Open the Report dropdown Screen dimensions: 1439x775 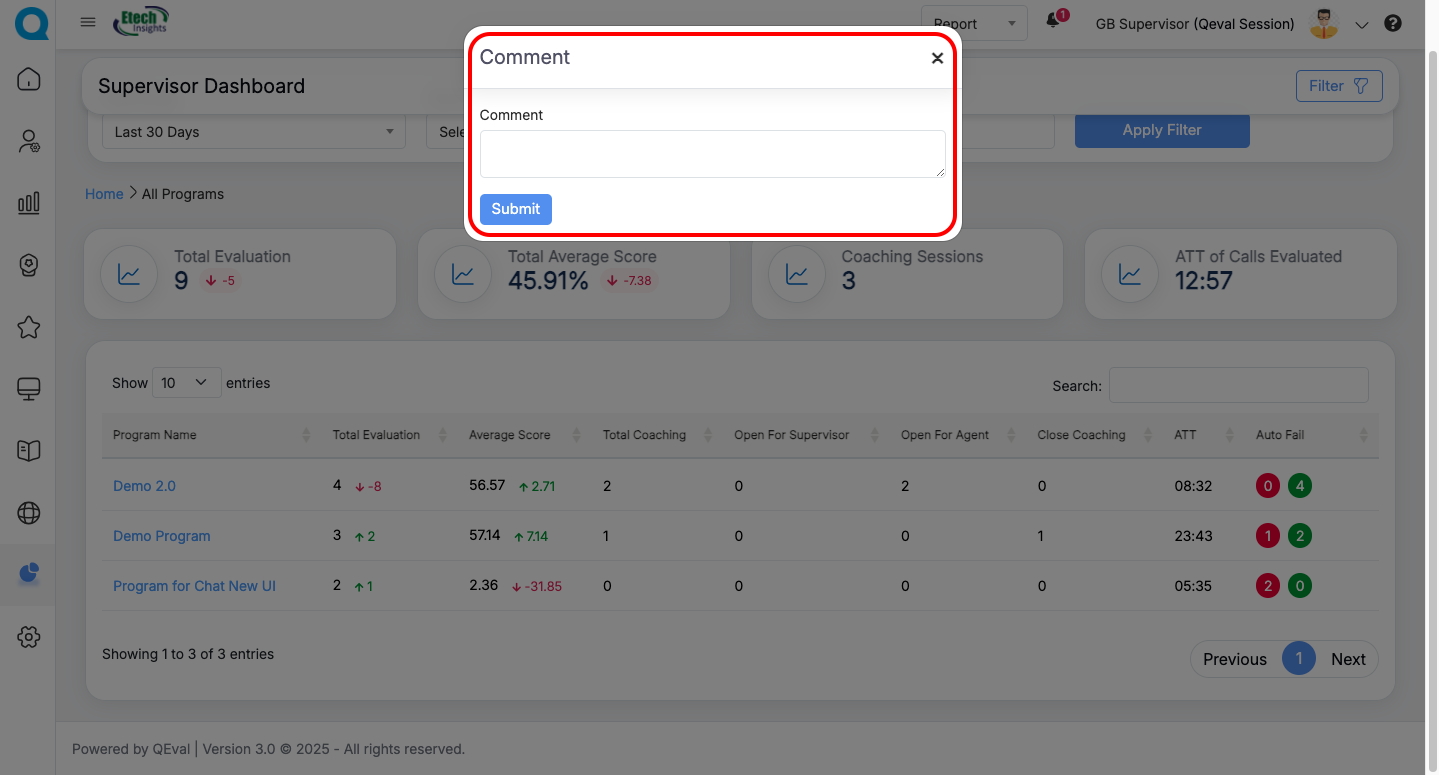coord(973,24)
